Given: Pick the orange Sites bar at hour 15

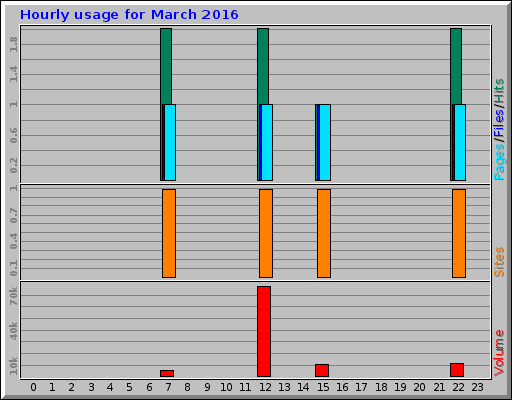Looking at the screenshot, I should point(324,233).
